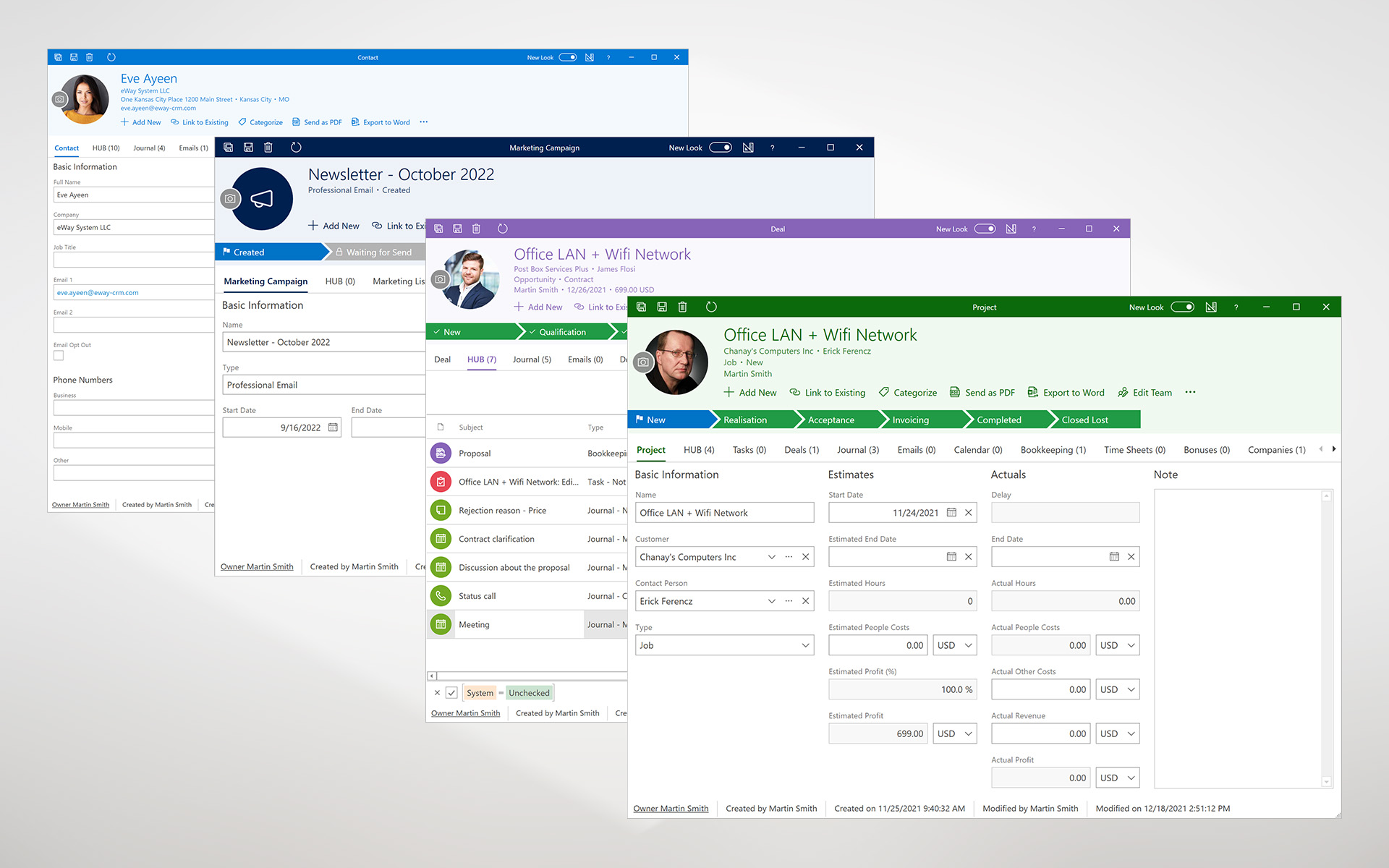1389x868 pixels.
Task: Change photo via camera icon in Project window
Action: (643, 362)
